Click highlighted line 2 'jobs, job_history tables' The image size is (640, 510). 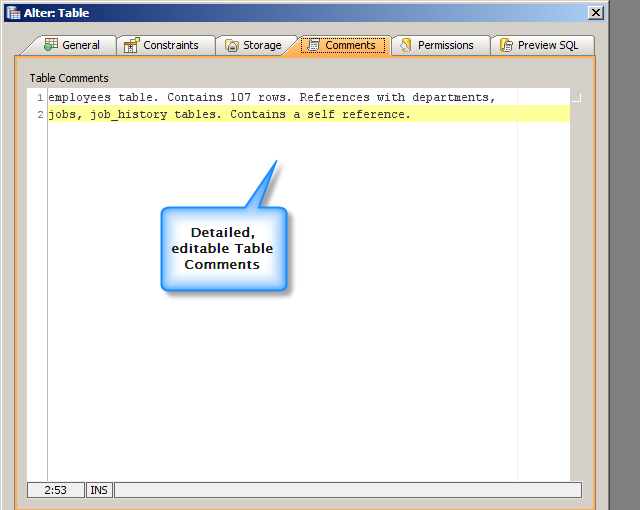coord(135,114)
